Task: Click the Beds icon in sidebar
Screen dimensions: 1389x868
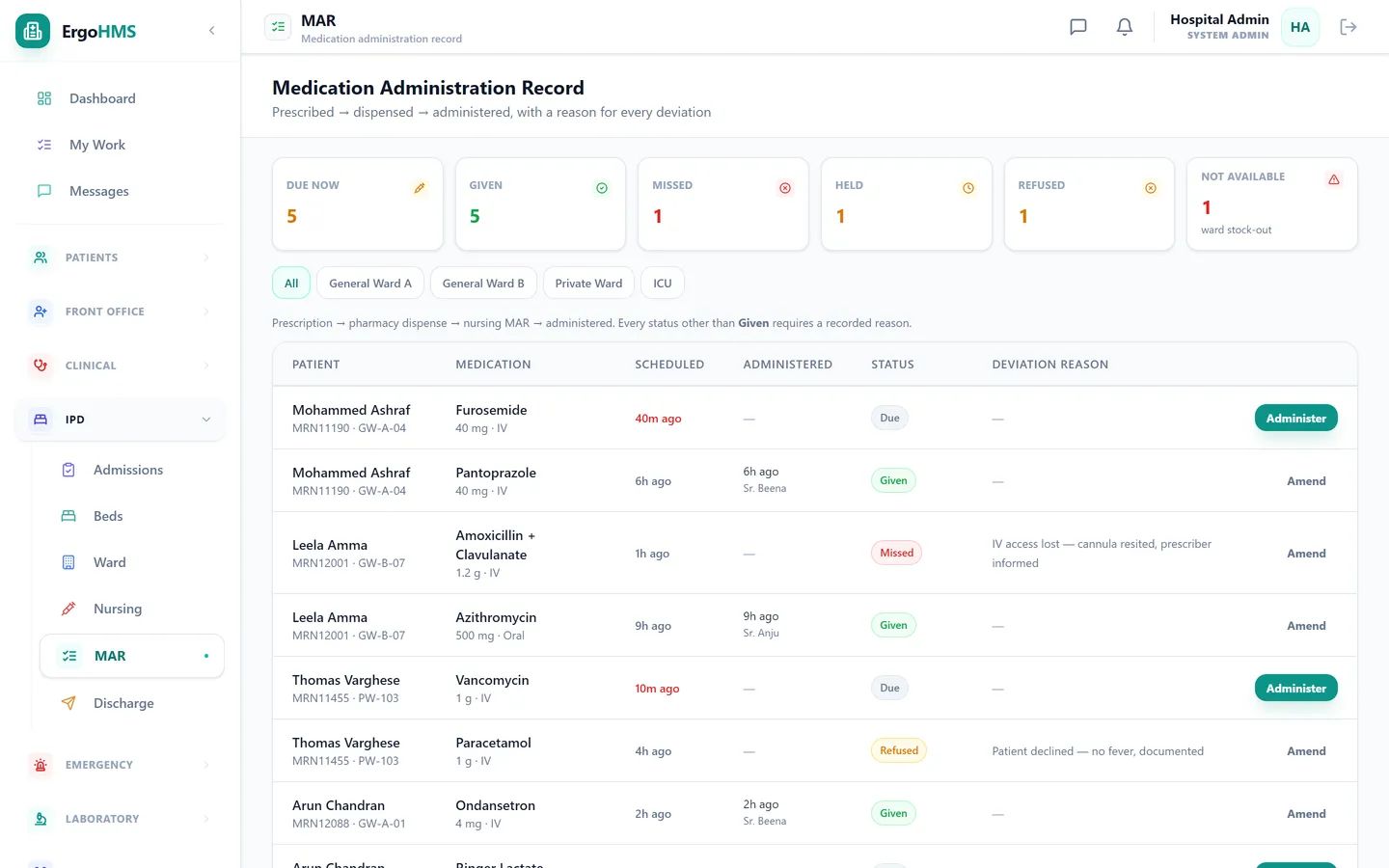Action: coord(68,516)
